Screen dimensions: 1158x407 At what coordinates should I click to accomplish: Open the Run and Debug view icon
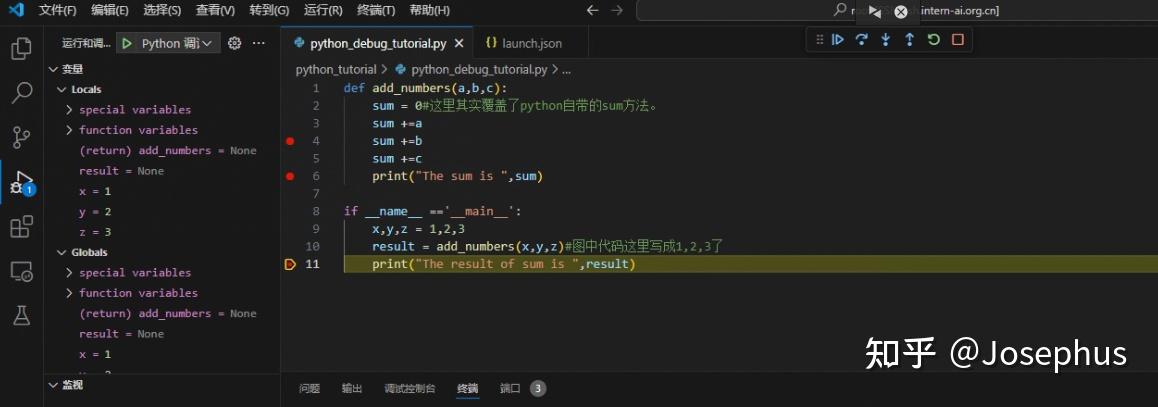tap(21, 182)
